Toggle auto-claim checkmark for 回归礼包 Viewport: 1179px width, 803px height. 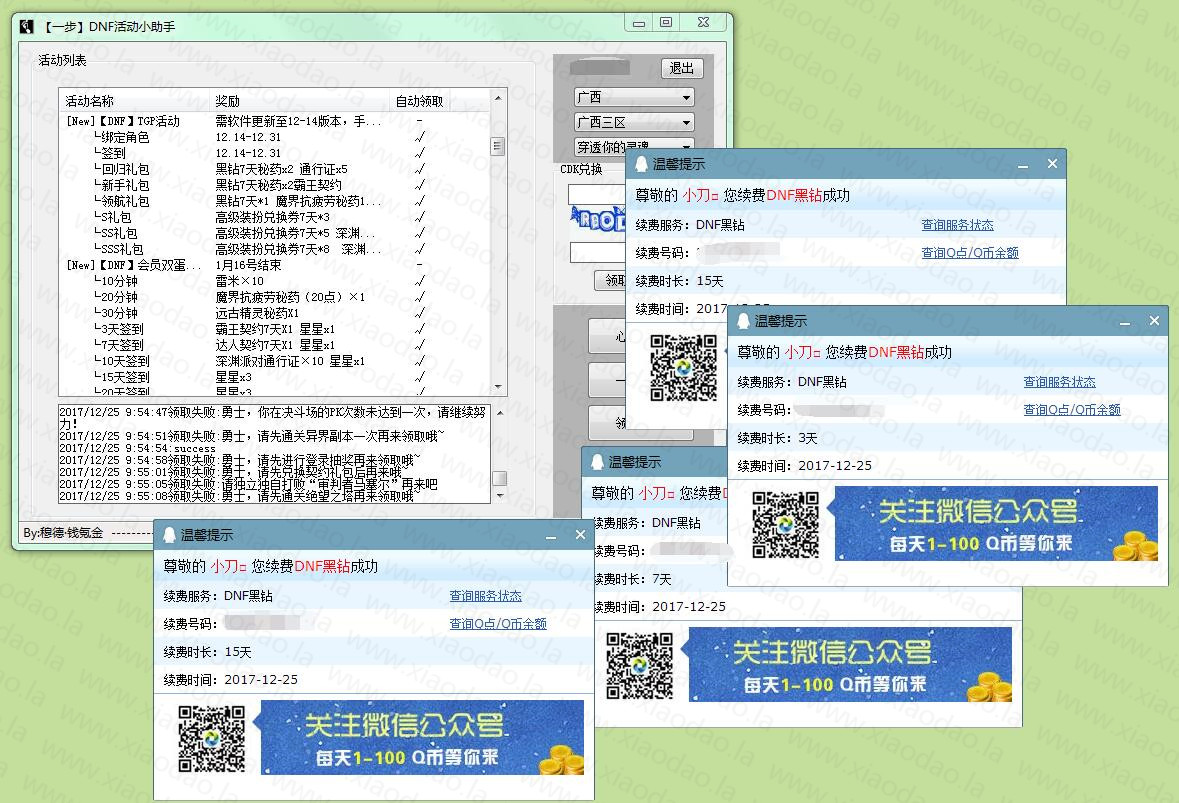coord(420,169)
